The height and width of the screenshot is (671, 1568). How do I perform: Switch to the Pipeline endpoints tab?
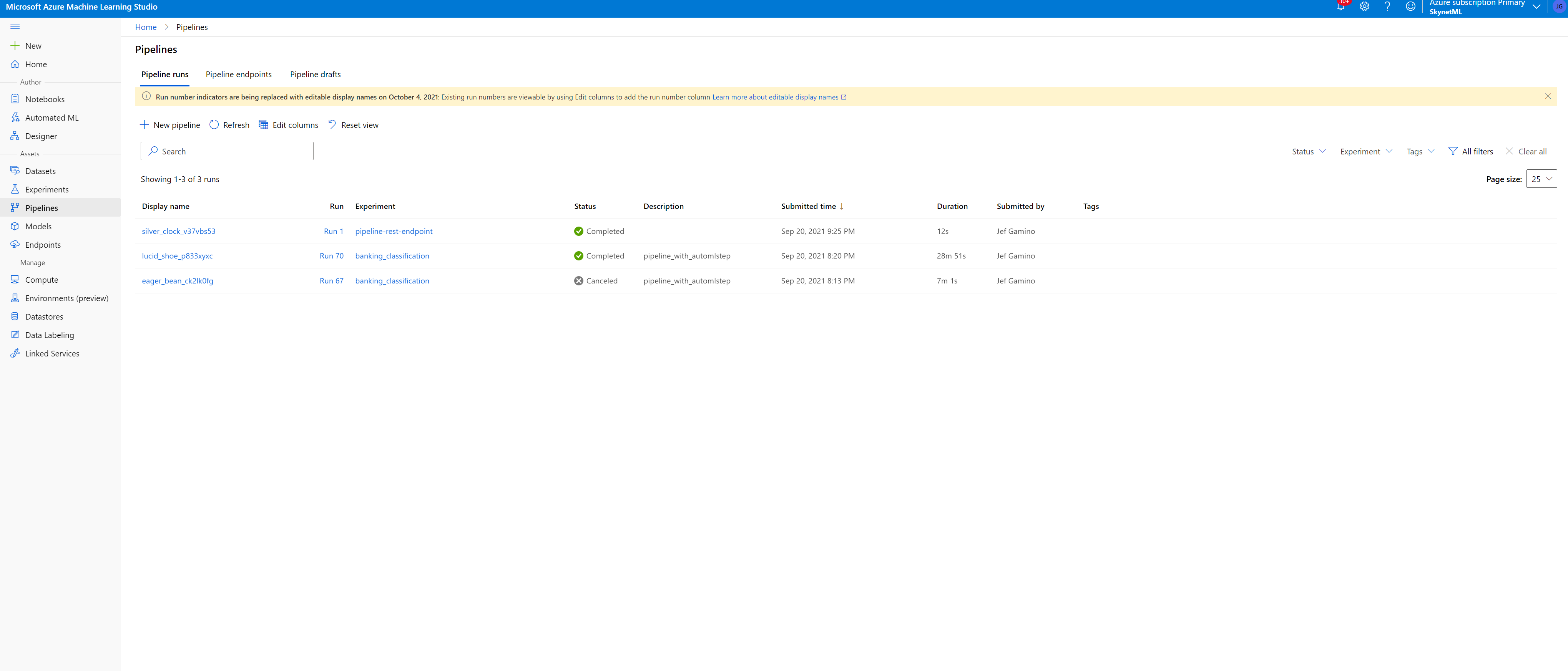[x=239, y=74]
